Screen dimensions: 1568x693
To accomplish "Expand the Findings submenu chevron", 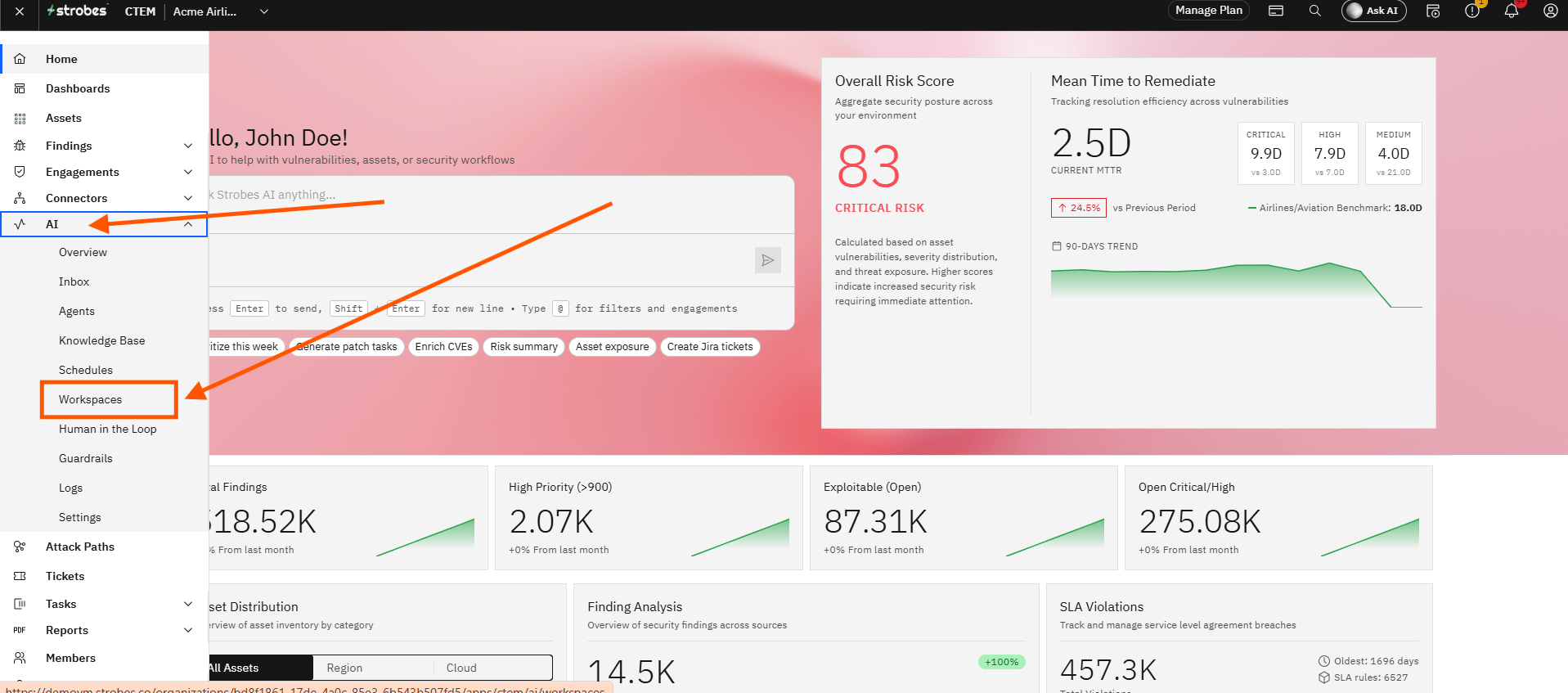I will coord(188,146).
